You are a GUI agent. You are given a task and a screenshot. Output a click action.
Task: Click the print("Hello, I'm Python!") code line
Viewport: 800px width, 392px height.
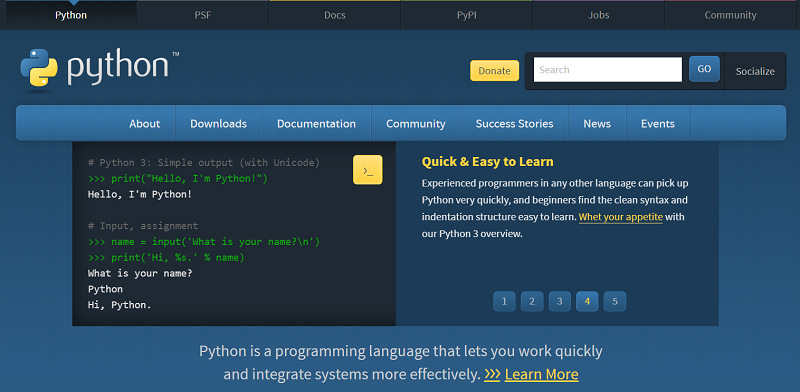(x=178, y=179)
